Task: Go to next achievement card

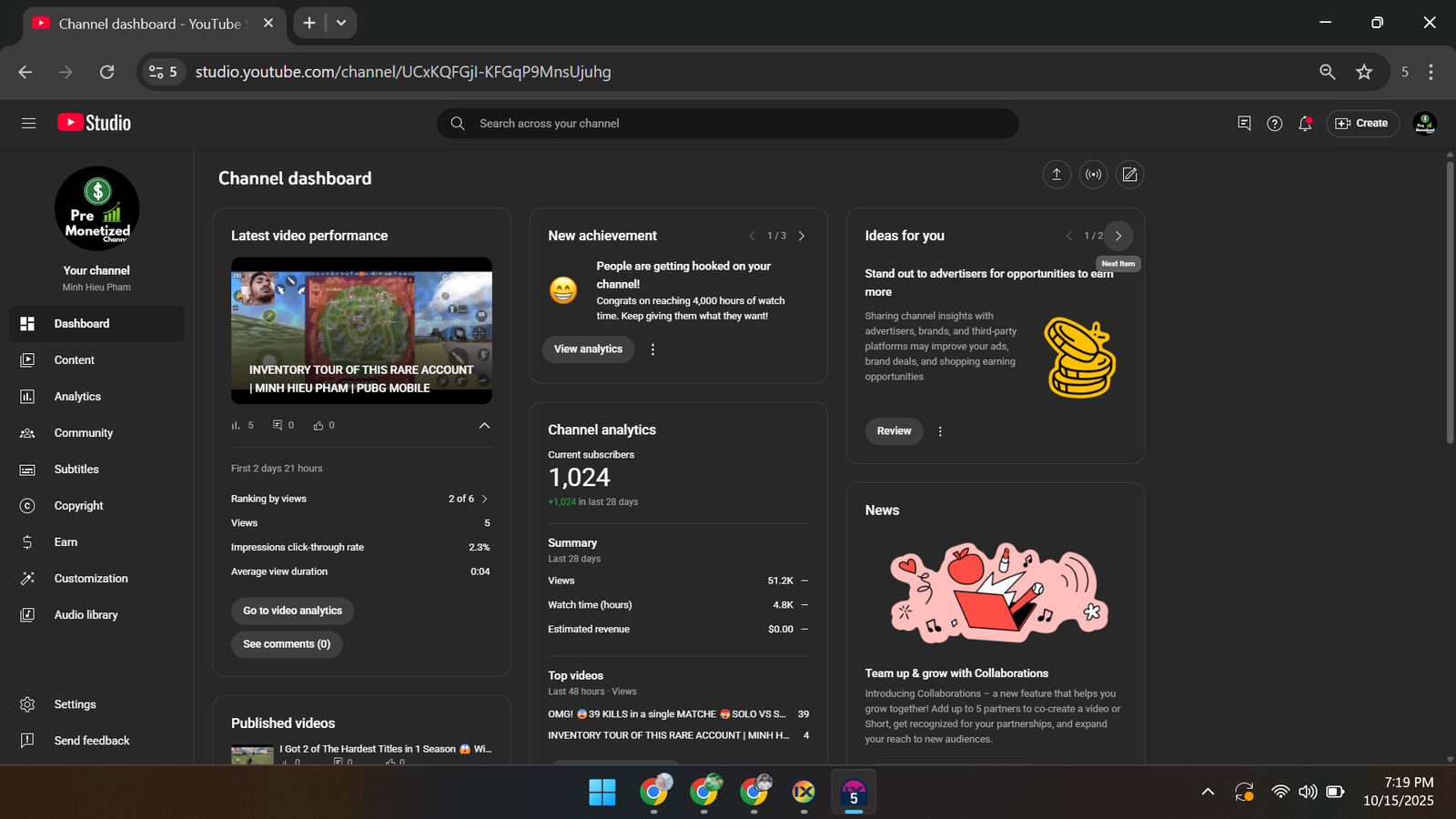Action: pos(802,236)
